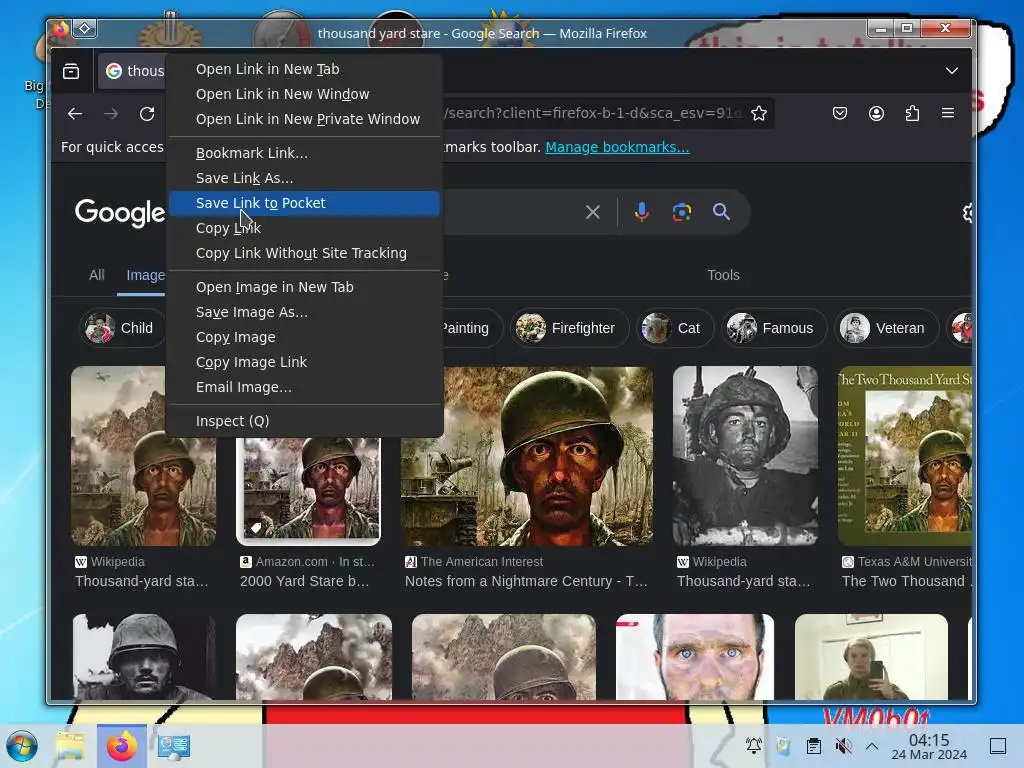Clear the Google search box with X

(x=593, y=212)
